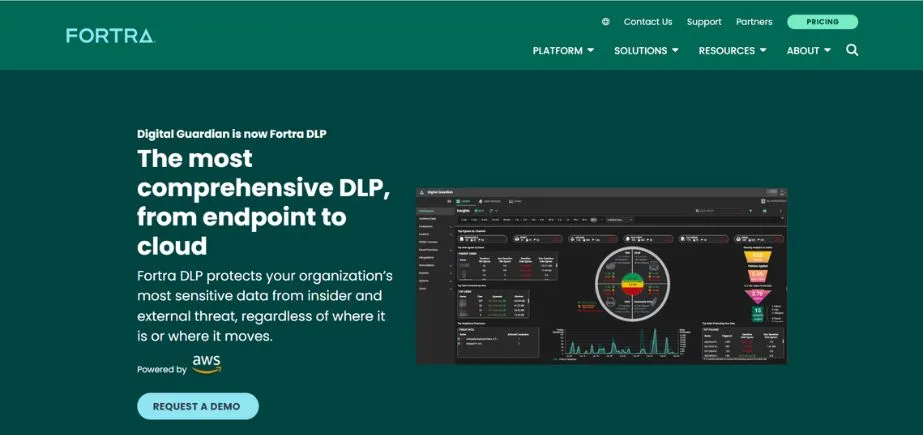
Task: Click the Request a Demo button
Action: click(198, 406)
